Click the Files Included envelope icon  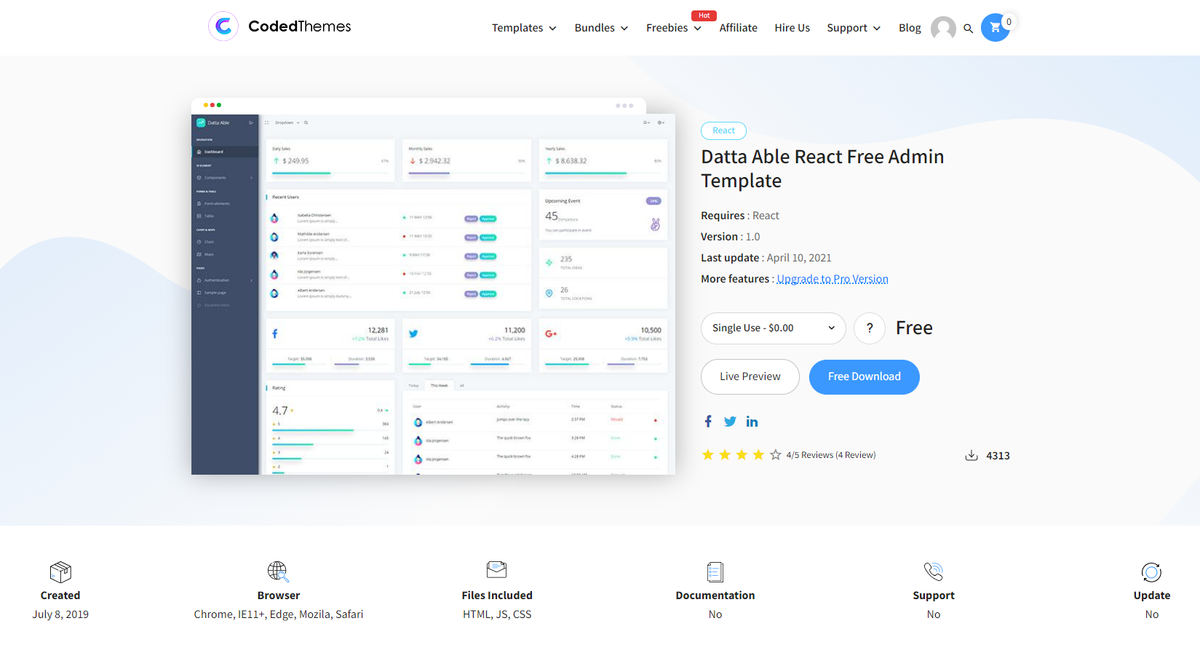[x=497, y=571]
